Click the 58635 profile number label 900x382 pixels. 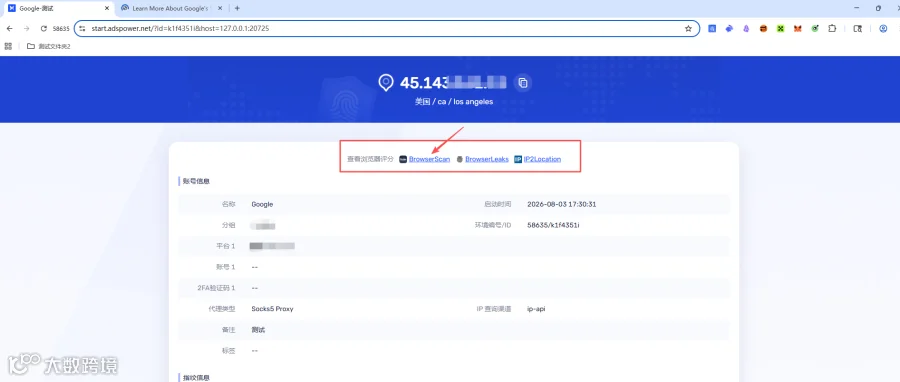[x=61, y=29]
